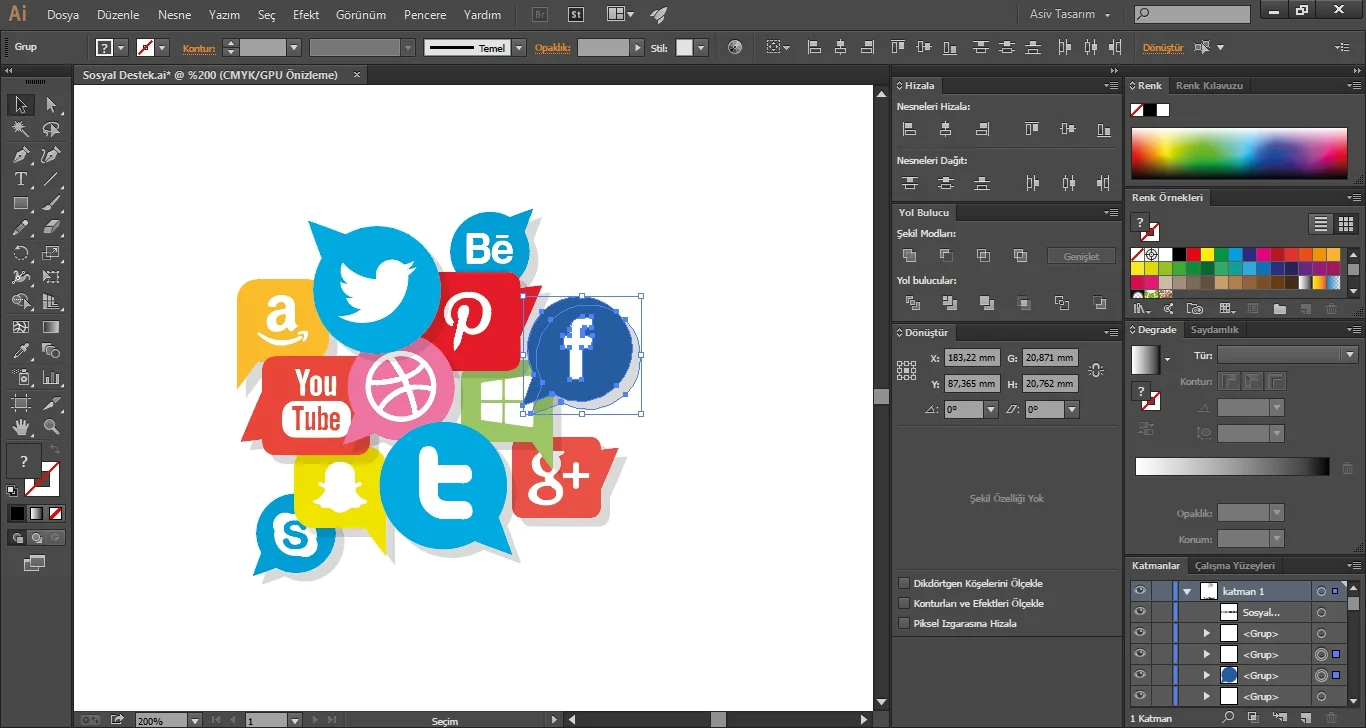The height and width of the screenshot is (728, 1366).
Task: Open the Pencere menu
Action: point(425,15)
